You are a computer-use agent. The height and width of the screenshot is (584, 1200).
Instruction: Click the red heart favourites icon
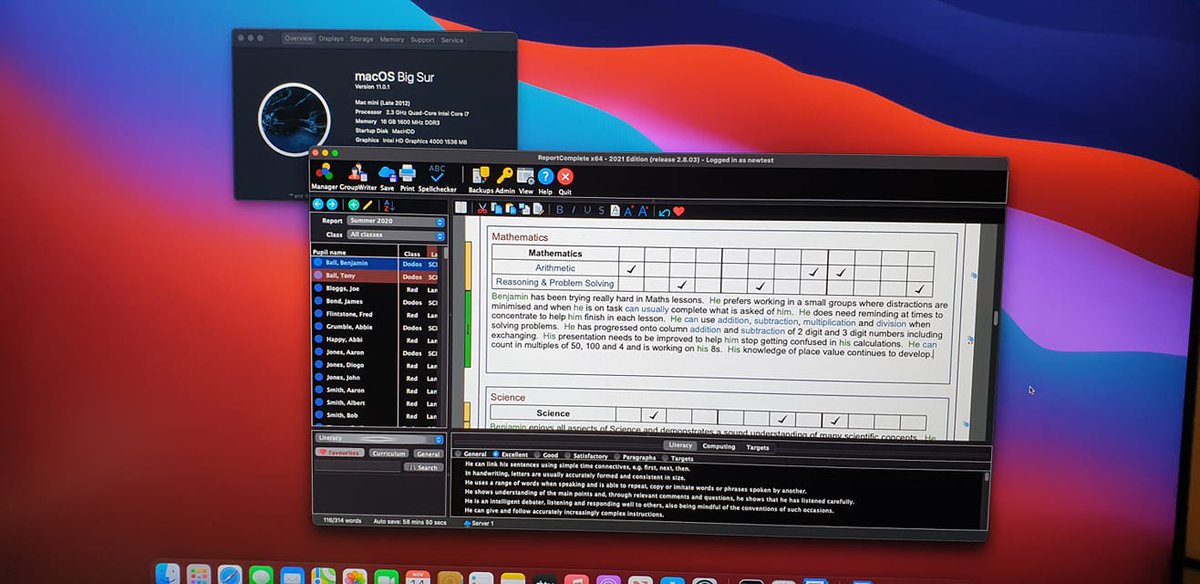click(x=679, y=211)
